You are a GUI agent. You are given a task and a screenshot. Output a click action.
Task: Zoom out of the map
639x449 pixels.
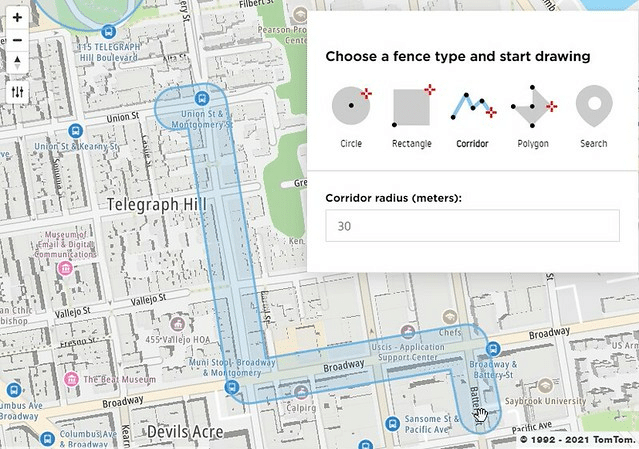17,41
